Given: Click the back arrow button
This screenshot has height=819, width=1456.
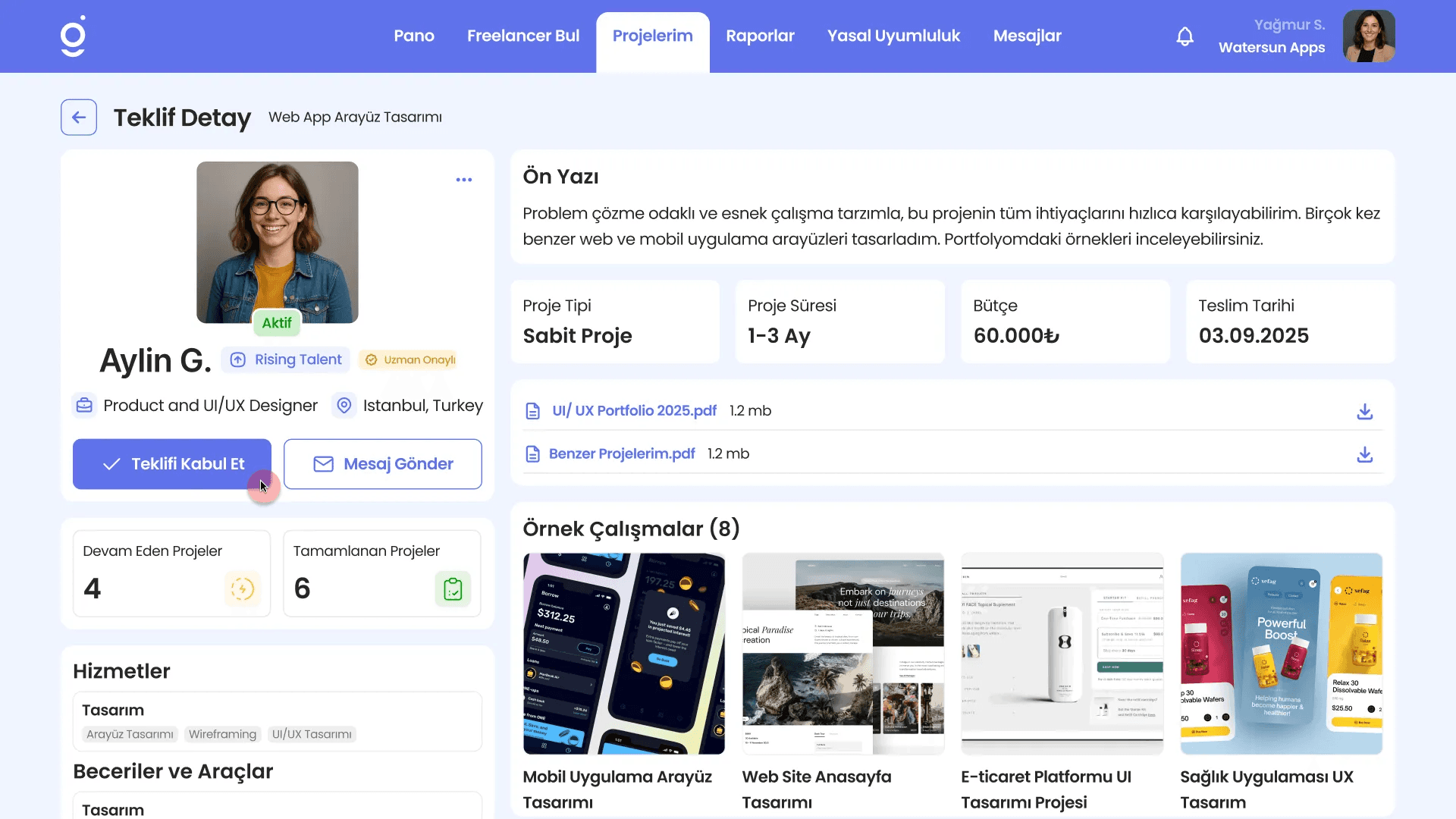Looking at the screenshot, I should pos(79,118).
